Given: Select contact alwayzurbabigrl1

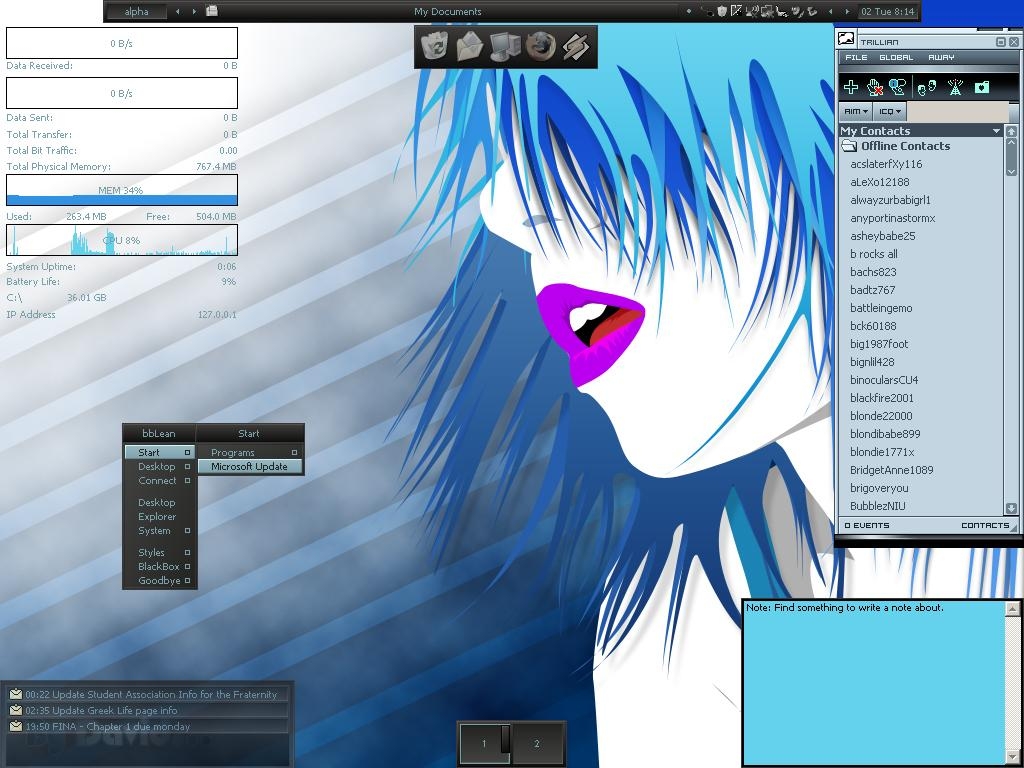Looking at the screenshot, I should tap(890, 200).
